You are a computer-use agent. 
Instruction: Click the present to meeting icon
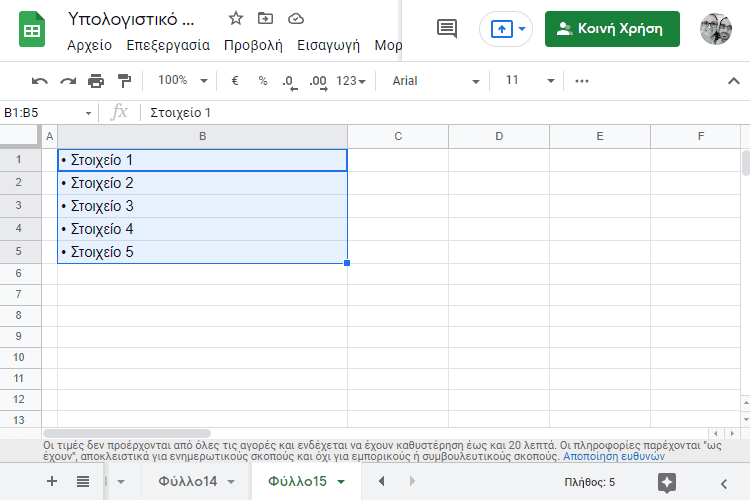pyautogui.click(x=501, y=29)
